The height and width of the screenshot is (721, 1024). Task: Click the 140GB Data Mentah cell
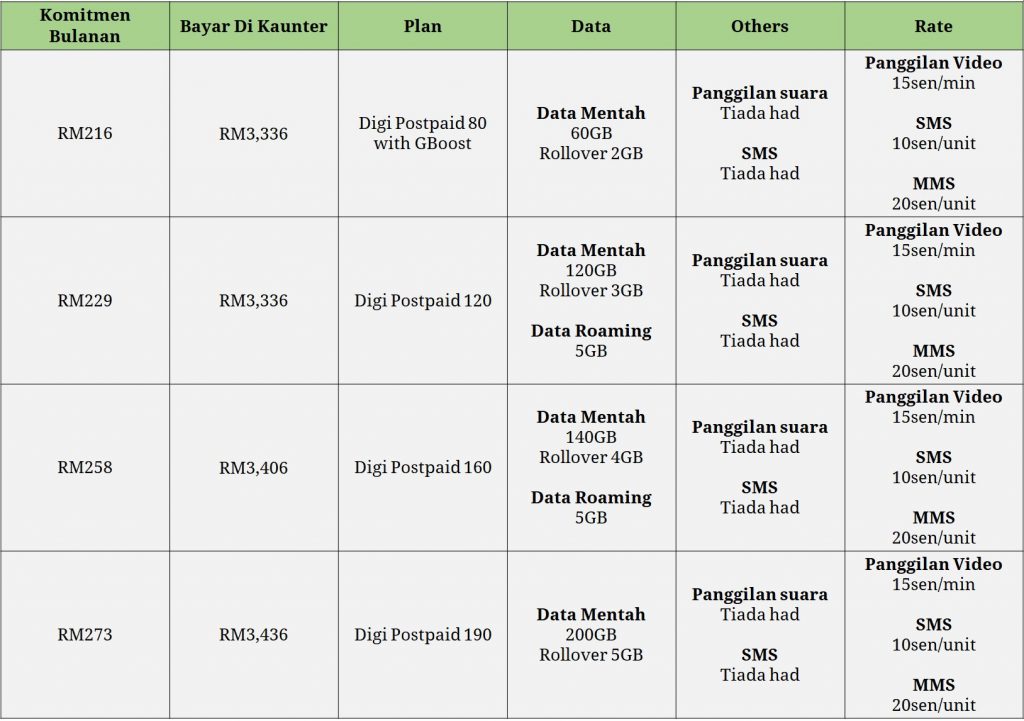591,468
